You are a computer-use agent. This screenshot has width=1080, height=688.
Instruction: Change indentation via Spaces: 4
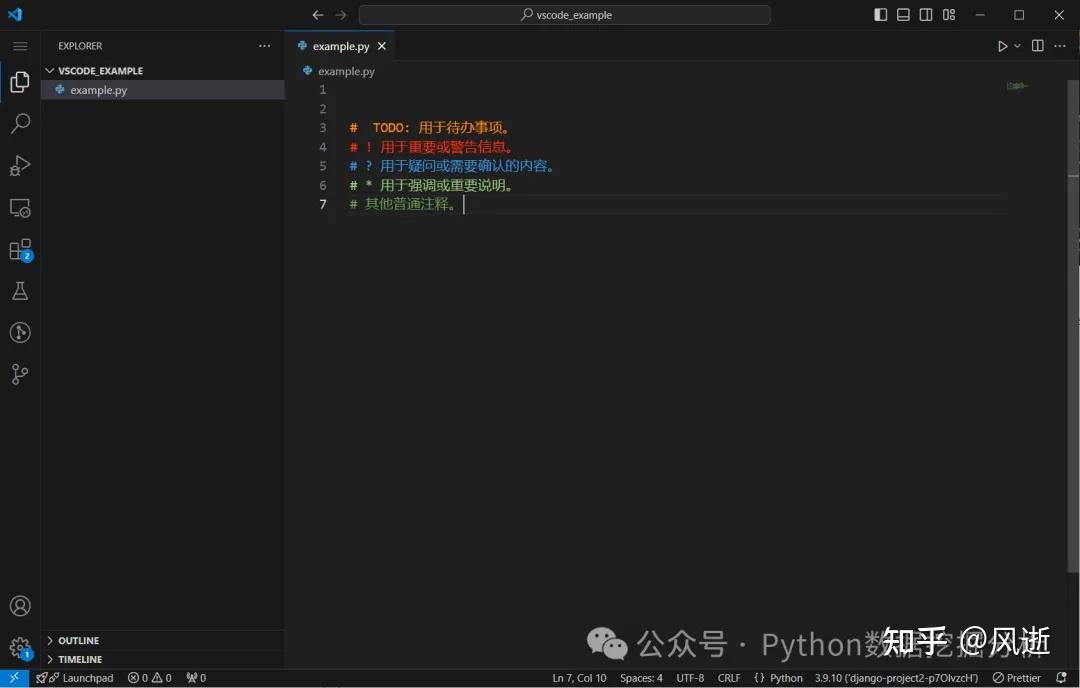[x=641, y=678]
